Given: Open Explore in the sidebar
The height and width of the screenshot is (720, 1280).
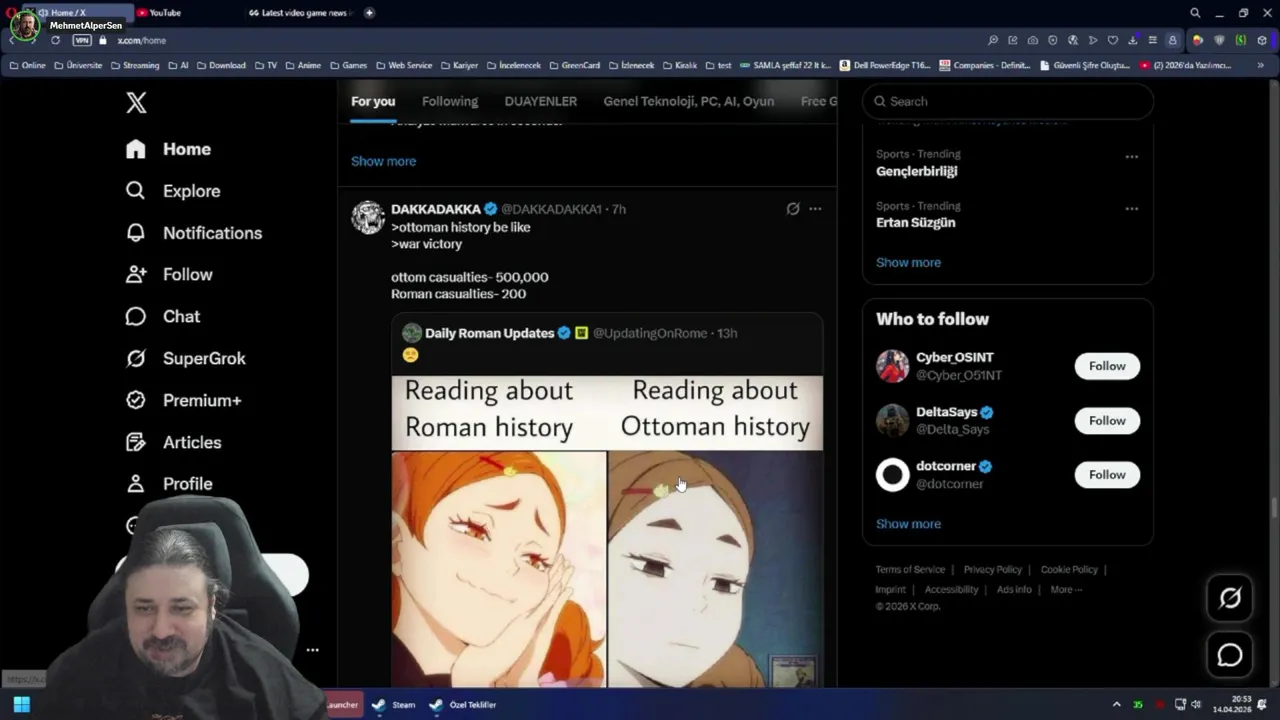Looking at the screenshot, I should [x=172, y=191].
